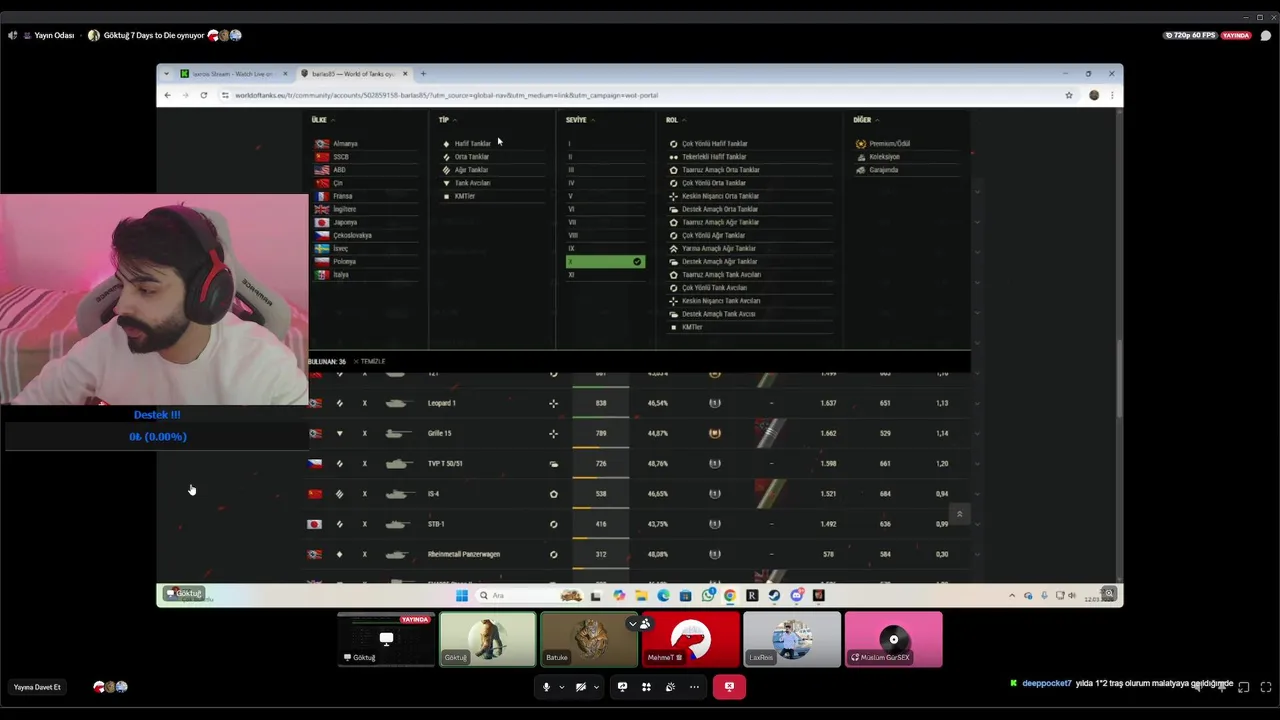This screenshot has height=720, width=1280.
Task: Disconnect from the voice call
Action: [729, 687]
